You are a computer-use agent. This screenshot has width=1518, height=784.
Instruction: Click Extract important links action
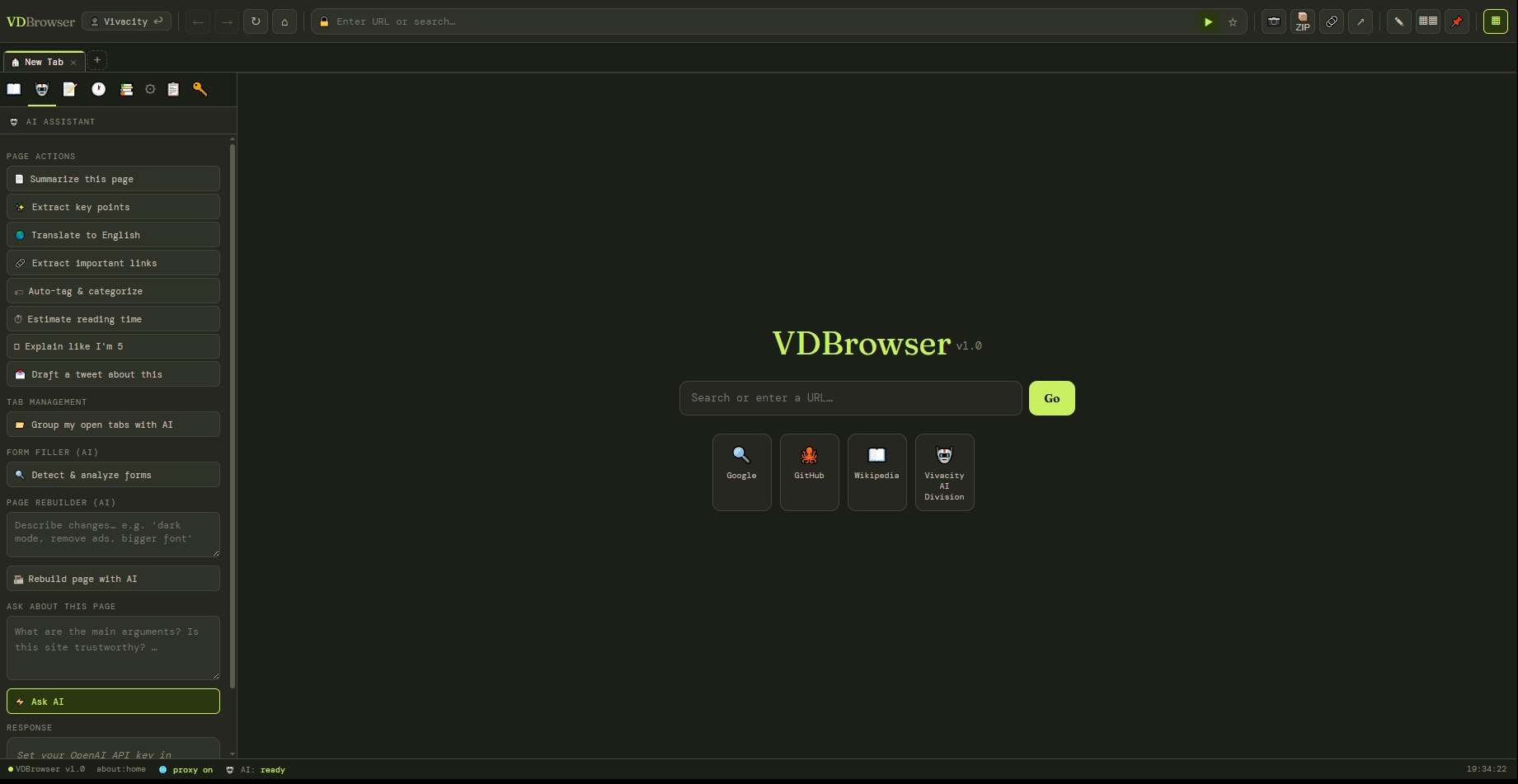point(113,263)
